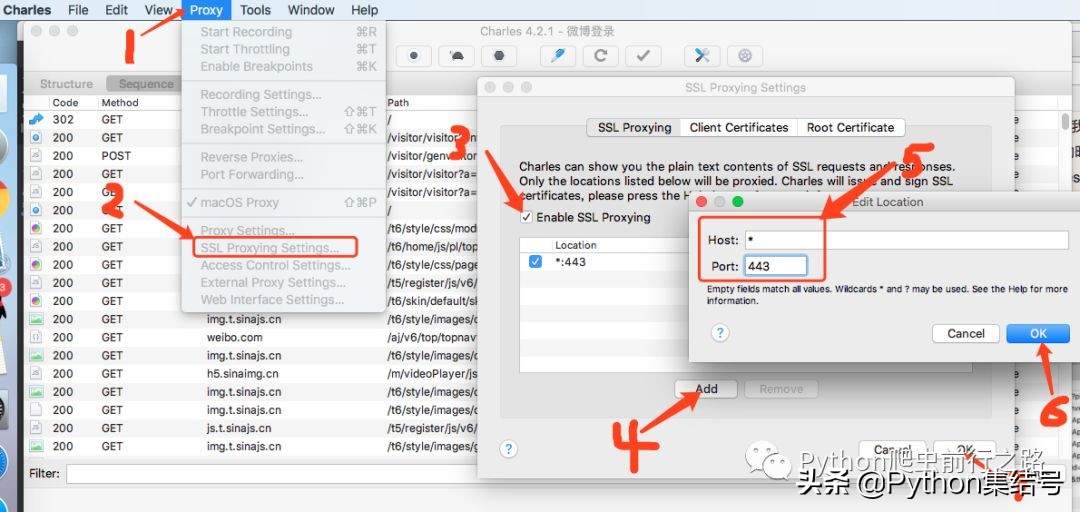Sort by the Code column header
Image resolution: width=1080 pixels, height=512 pixels.
[x=65, y=103]
